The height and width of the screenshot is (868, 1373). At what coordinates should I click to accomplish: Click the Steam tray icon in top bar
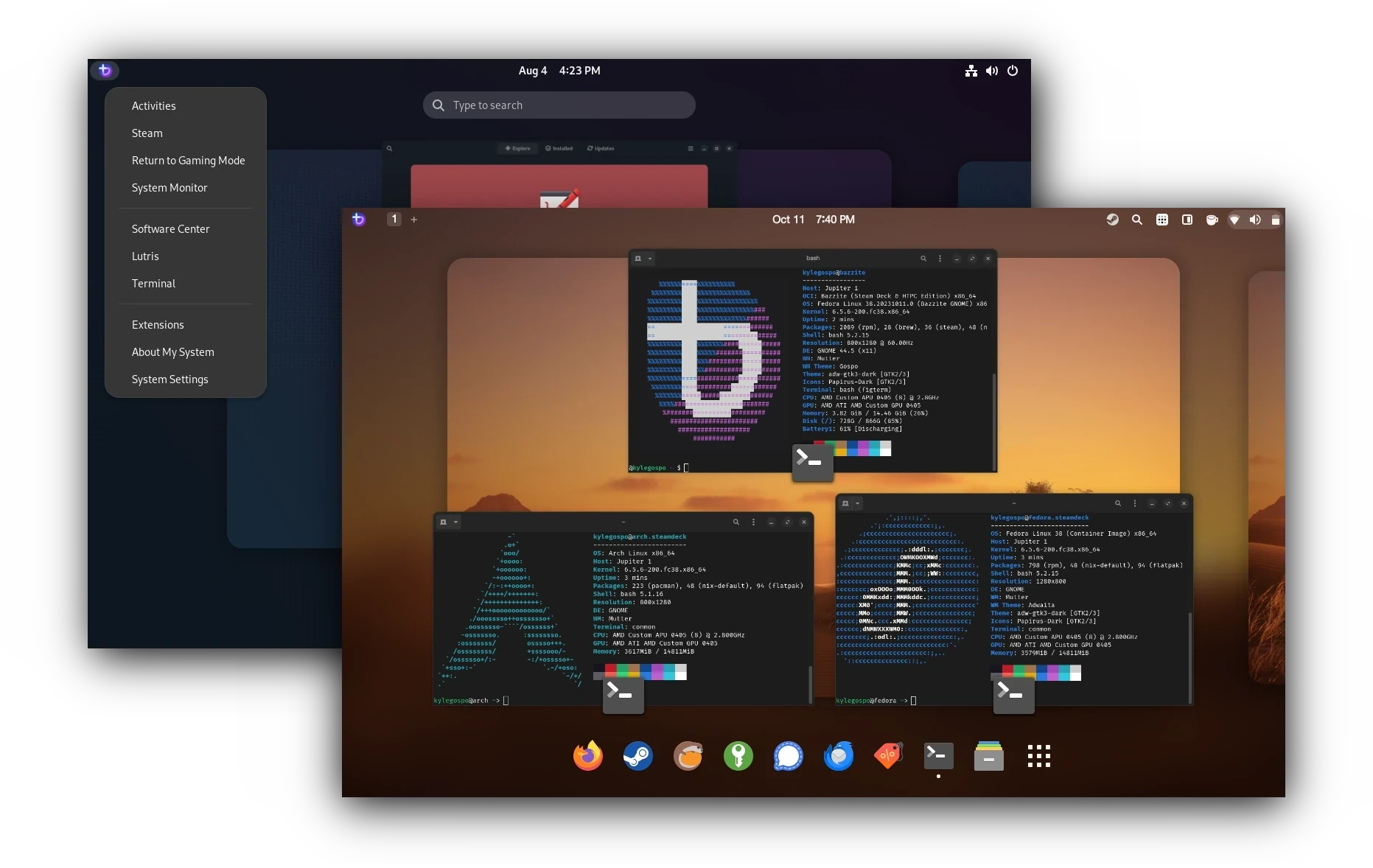pyautogui.click(x=1112, y=220)
